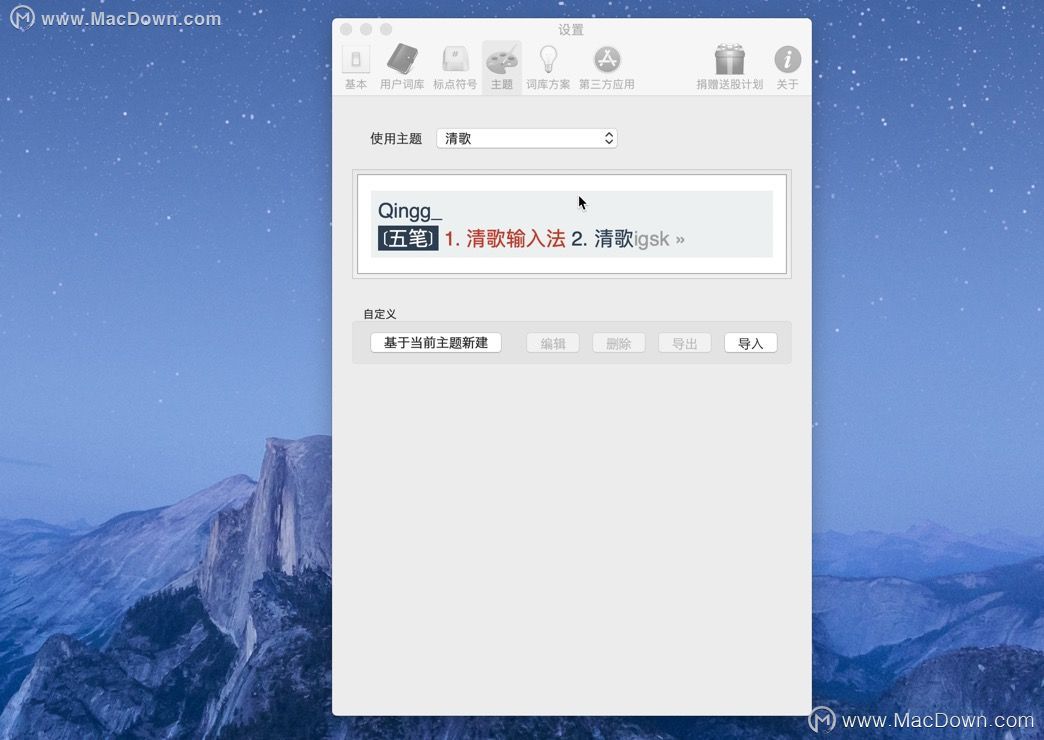Viewport: 1044px width, 740px height.
Task: Open the 关于 info pane
Action: (x=787, y=67)
